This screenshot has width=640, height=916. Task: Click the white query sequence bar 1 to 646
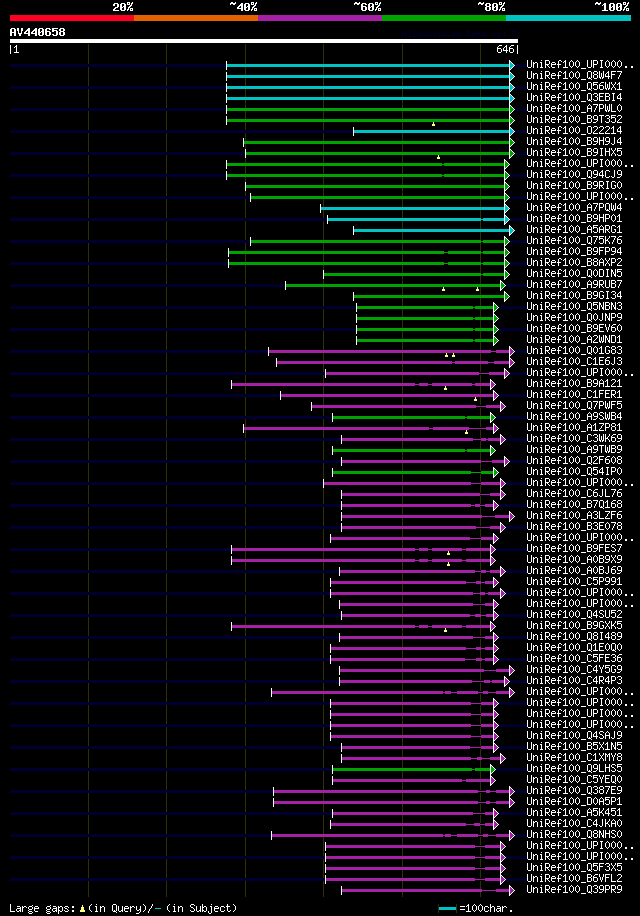[264, 41]
